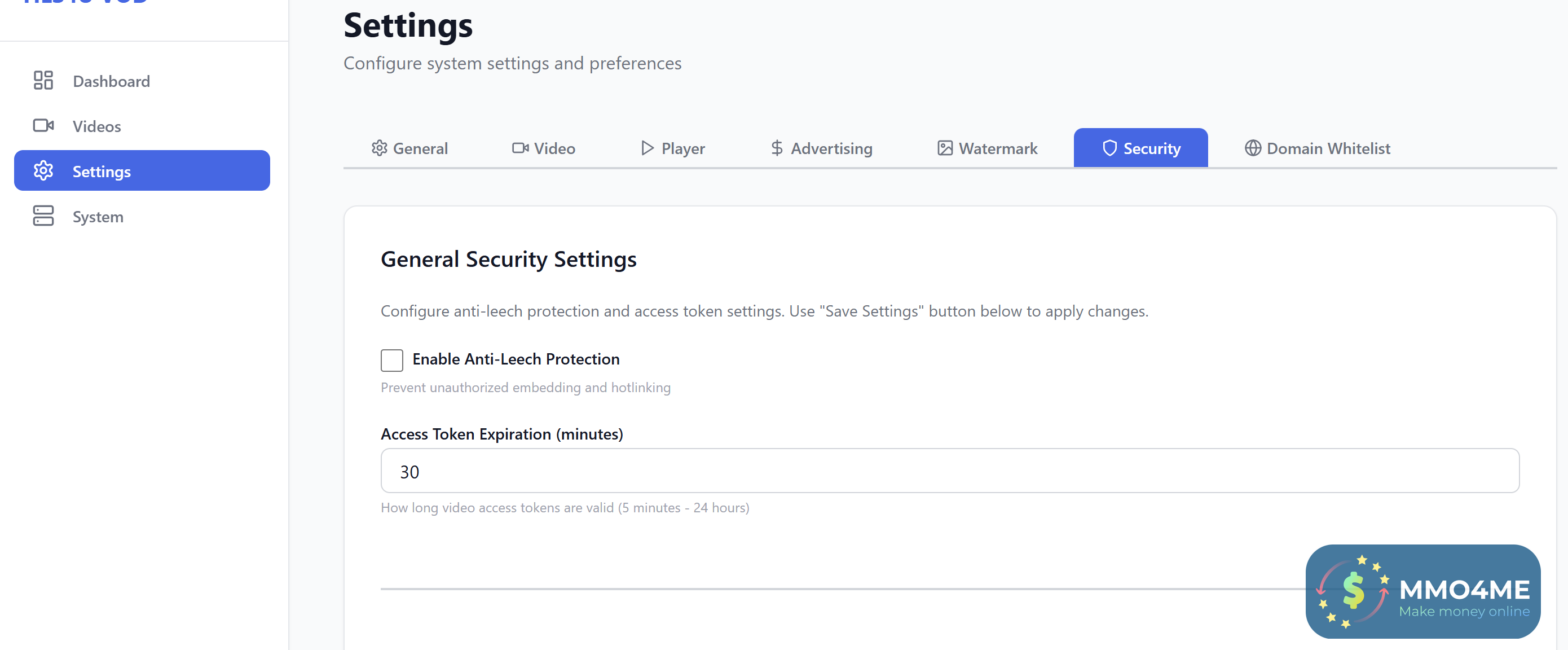This screenshot has height=650, width=1568.
Task: Go to Dashboard from sidebar
Action: (x=111, y=81)
